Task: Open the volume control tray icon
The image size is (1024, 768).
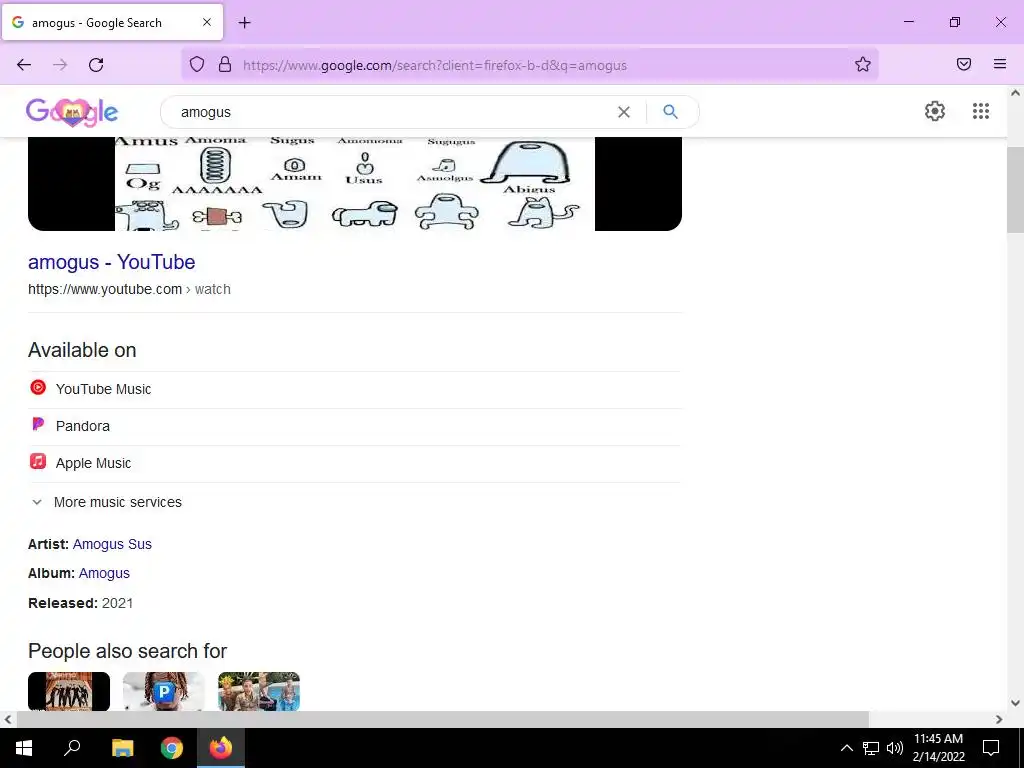Action: pos(895,748)
